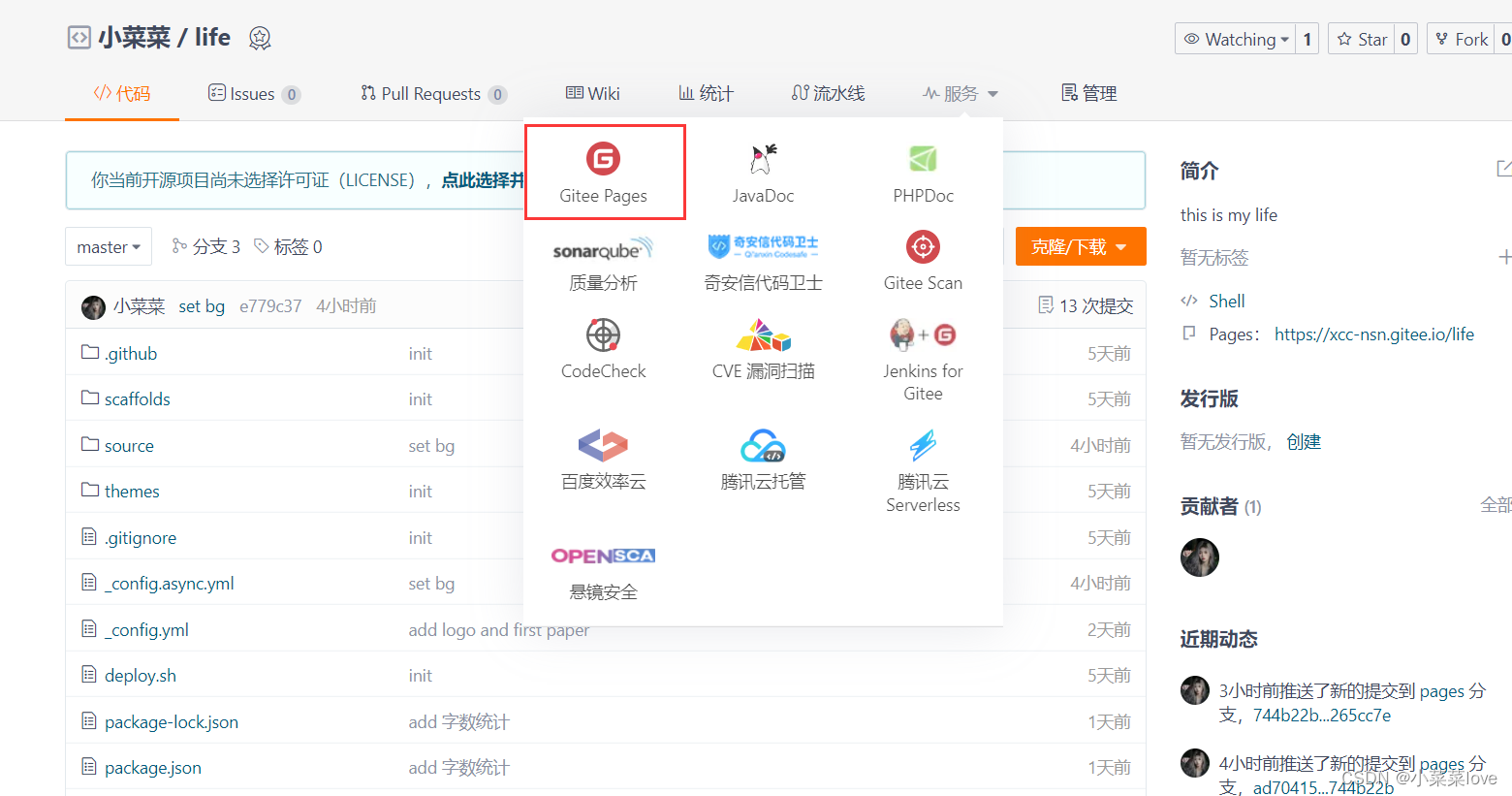The image size is (1512, 796).
Task: Select 腾讯云托管 service icon
Action: (x=763, y=461)
